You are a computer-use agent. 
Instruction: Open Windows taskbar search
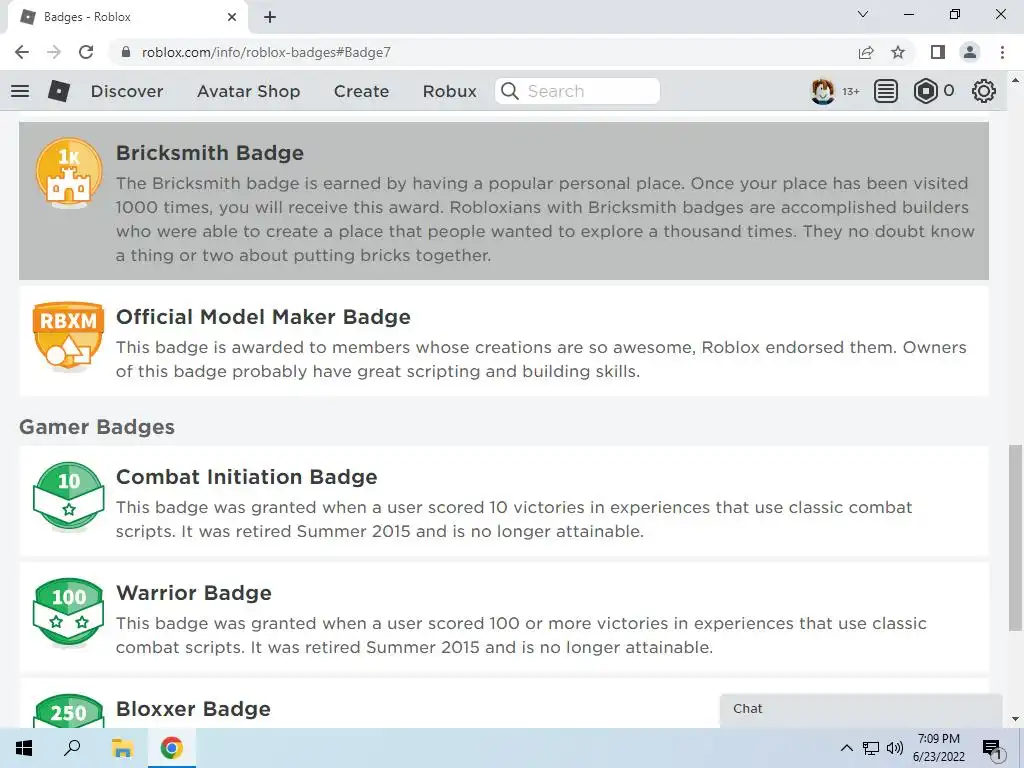(72, 748)
